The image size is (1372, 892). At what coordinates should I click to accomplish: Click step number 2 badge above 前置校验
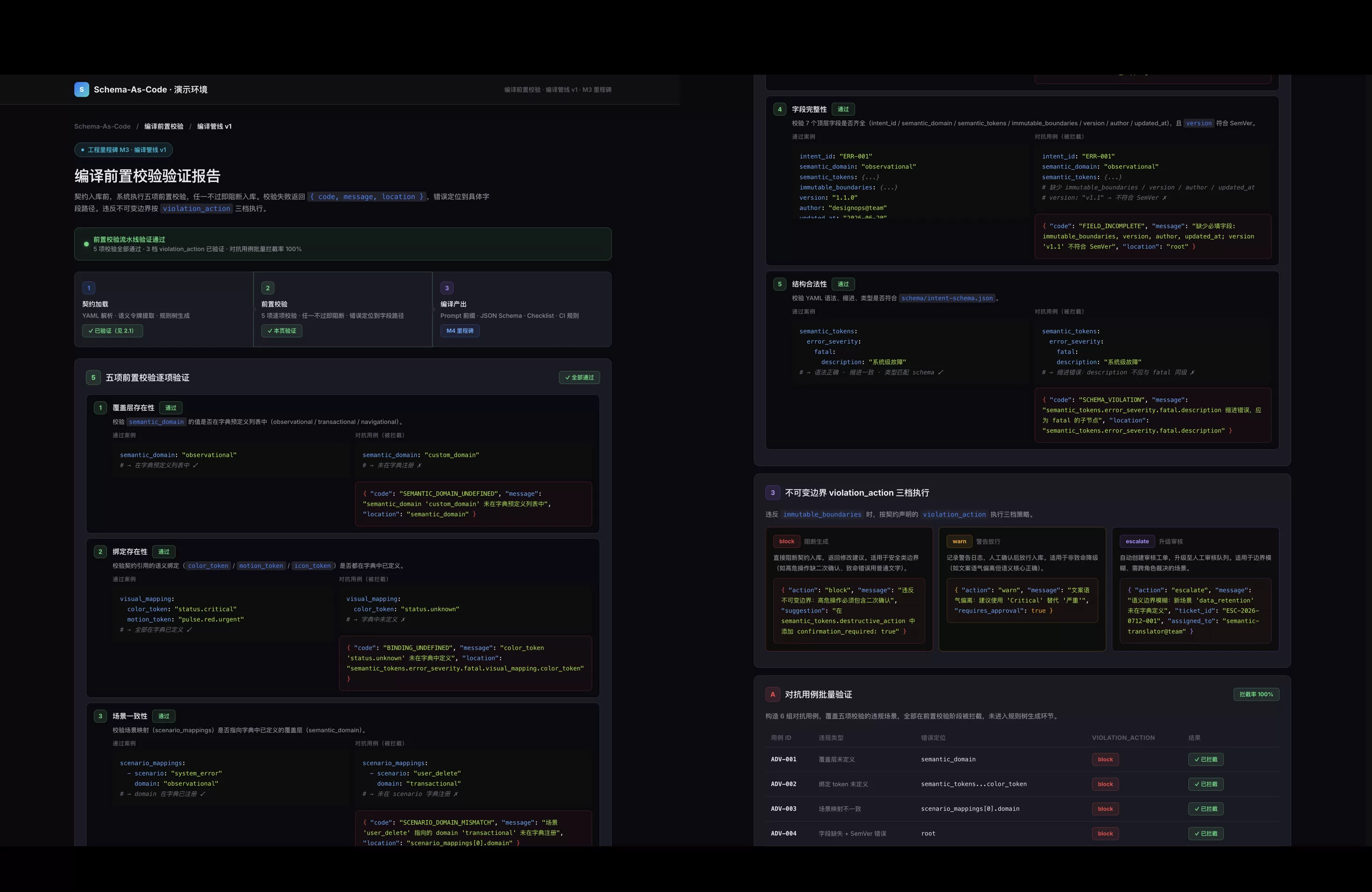(267, 288)
